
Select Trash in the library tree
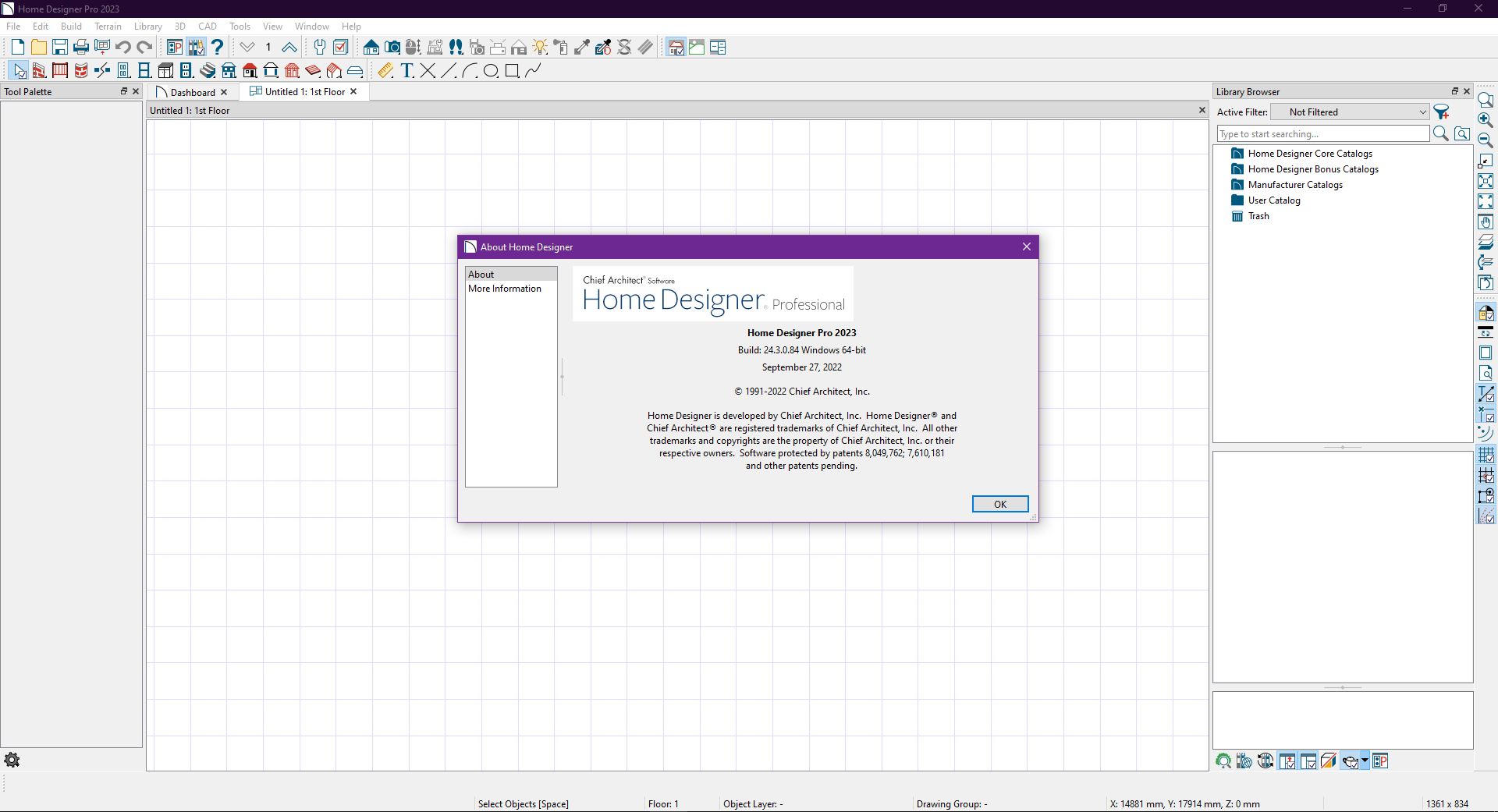(x=1258, y=216)
